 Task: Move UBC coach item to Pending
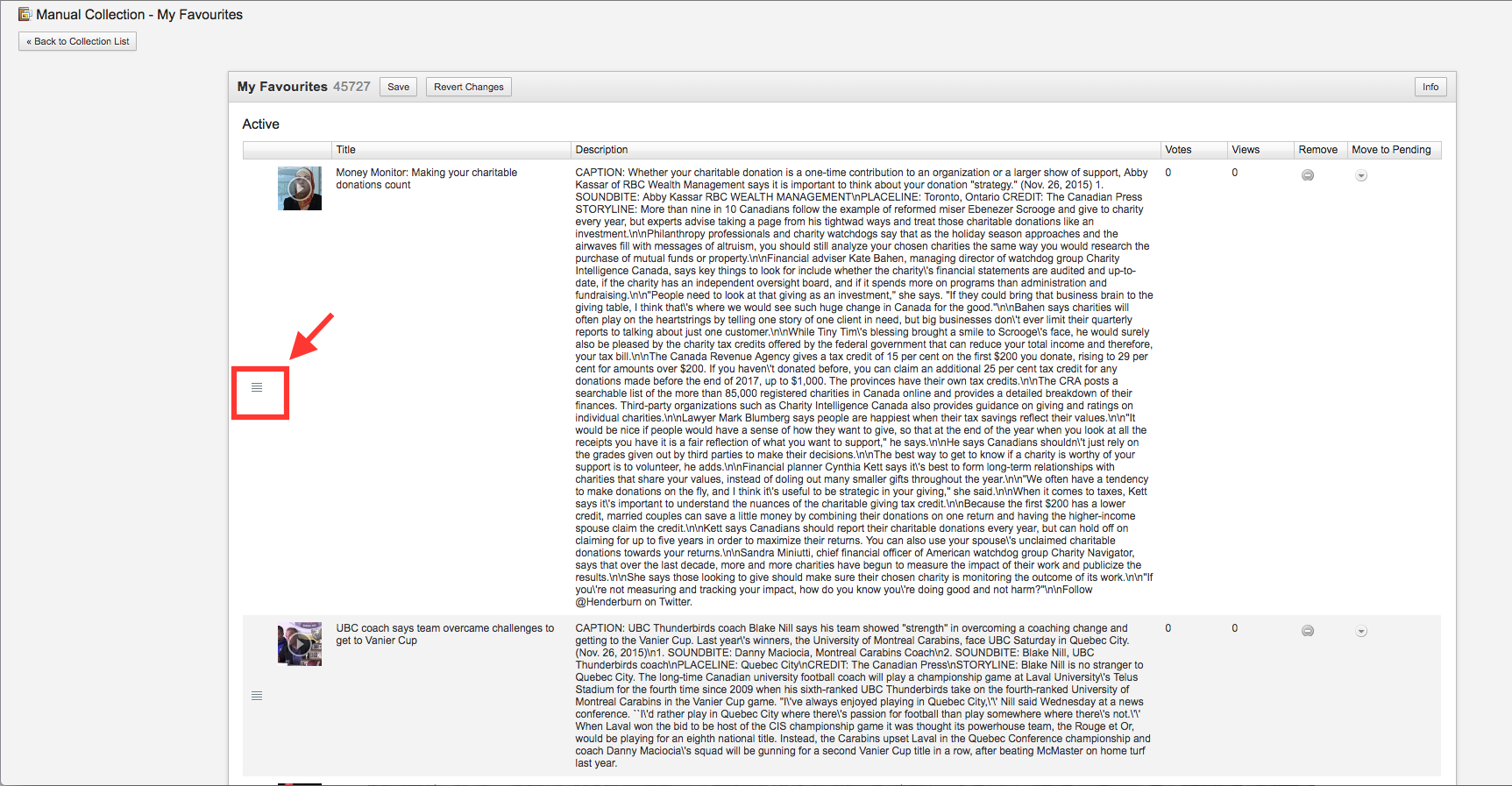click(1361, 631)
